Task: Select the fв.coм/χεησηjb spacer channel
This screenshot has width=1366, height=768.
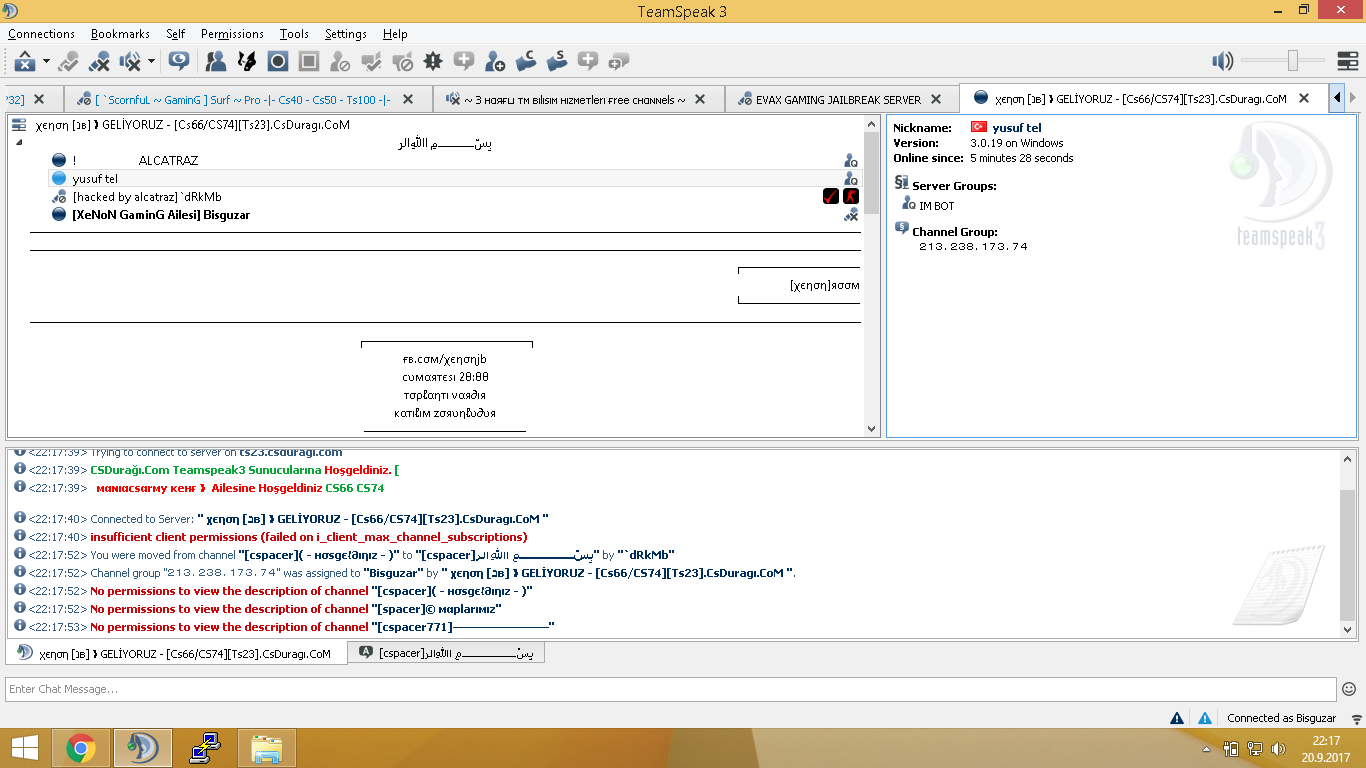Action: coord(446,359)
